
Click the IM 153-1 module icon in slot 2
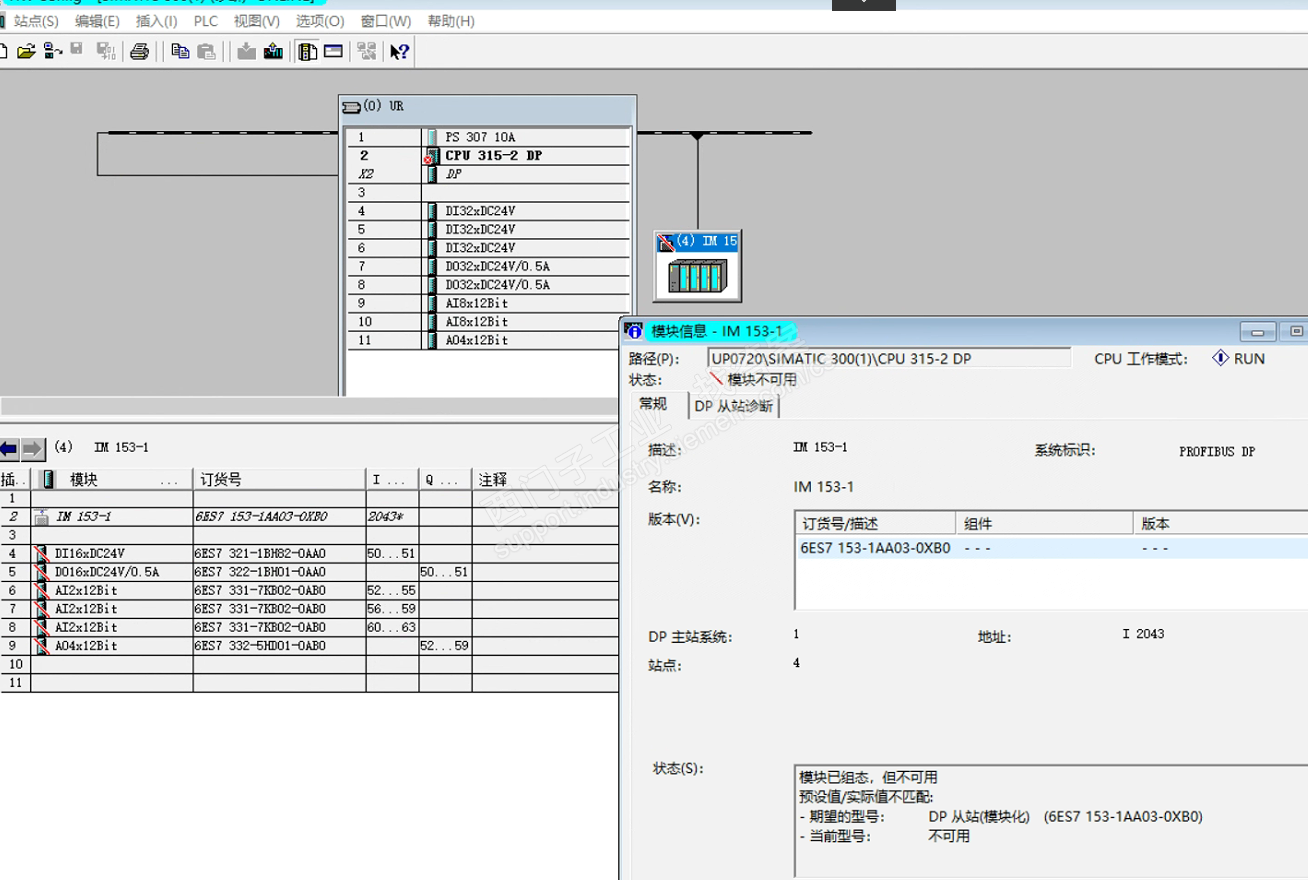tap(42, 517)
